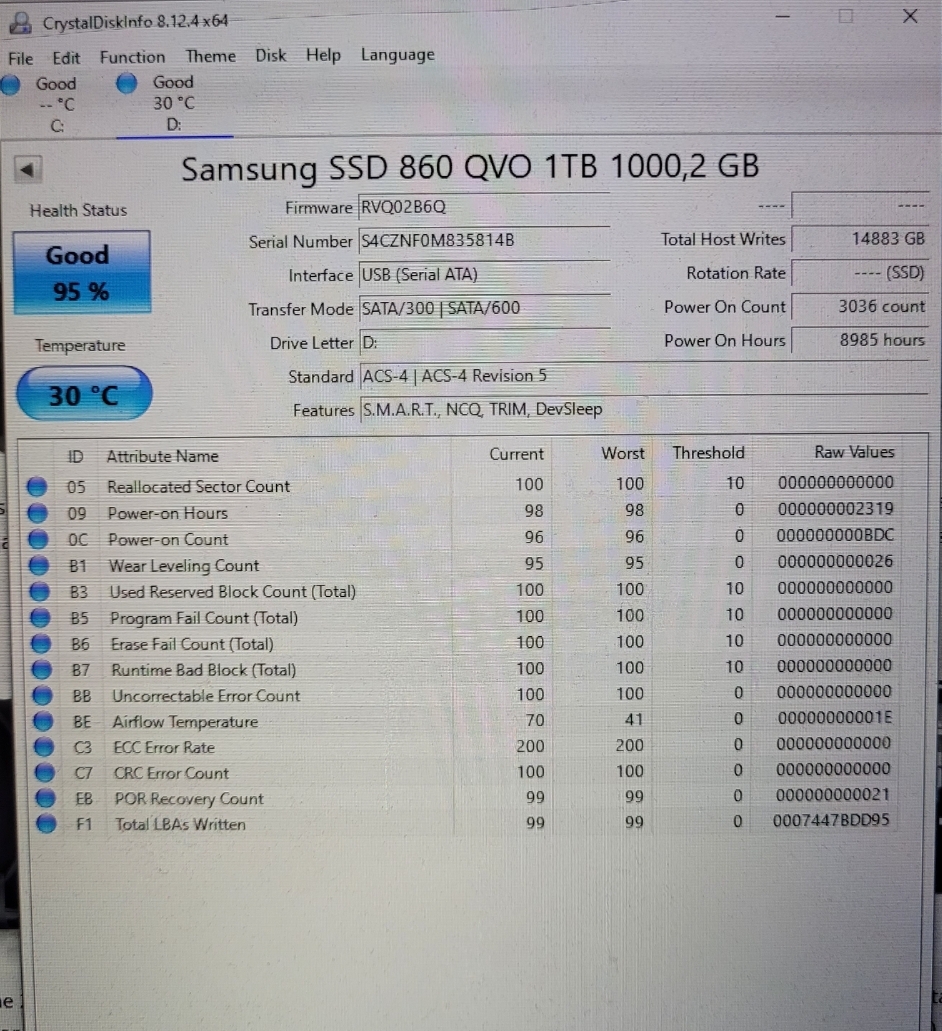Viewport: 942px width, 1031px height.
Task: Open the Language menu
Action: click(397, 55)
